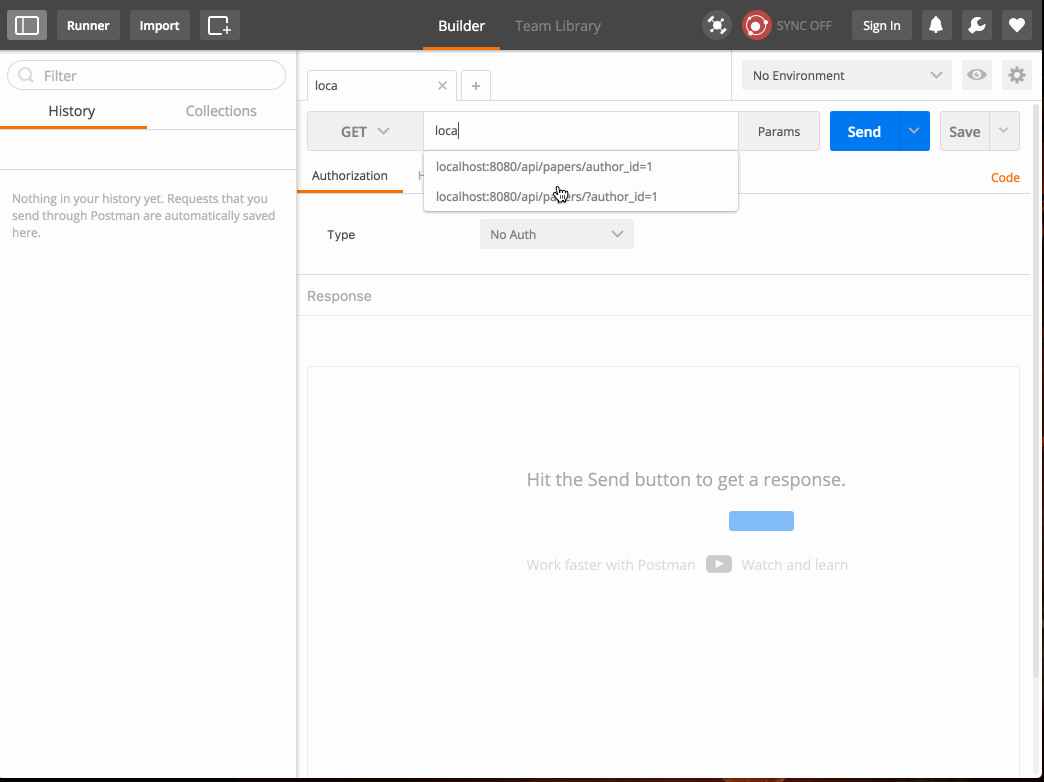The width and height of the screenshot is (1044, 782).
Task: Click the Import button
Action: pyautogui.click(x=159, y=25)
